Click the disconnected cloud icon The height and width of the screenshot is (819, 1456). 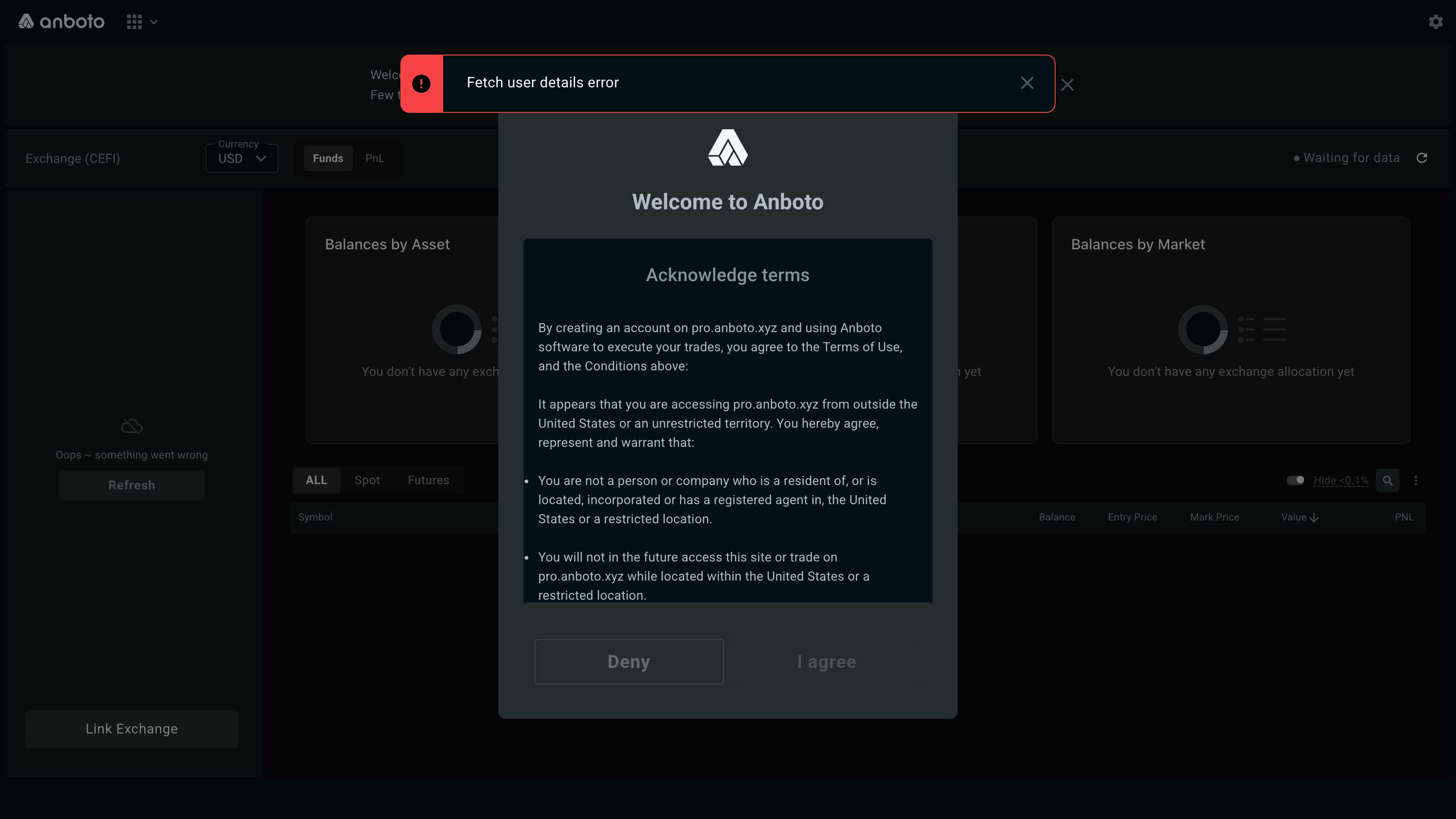point(131,426)
